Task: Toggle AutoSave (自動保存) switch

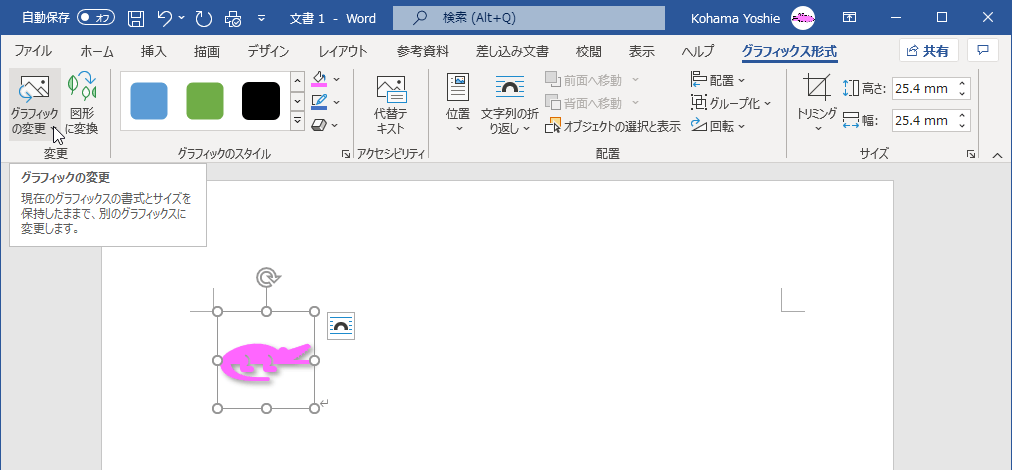Action: tap(96, 17)
